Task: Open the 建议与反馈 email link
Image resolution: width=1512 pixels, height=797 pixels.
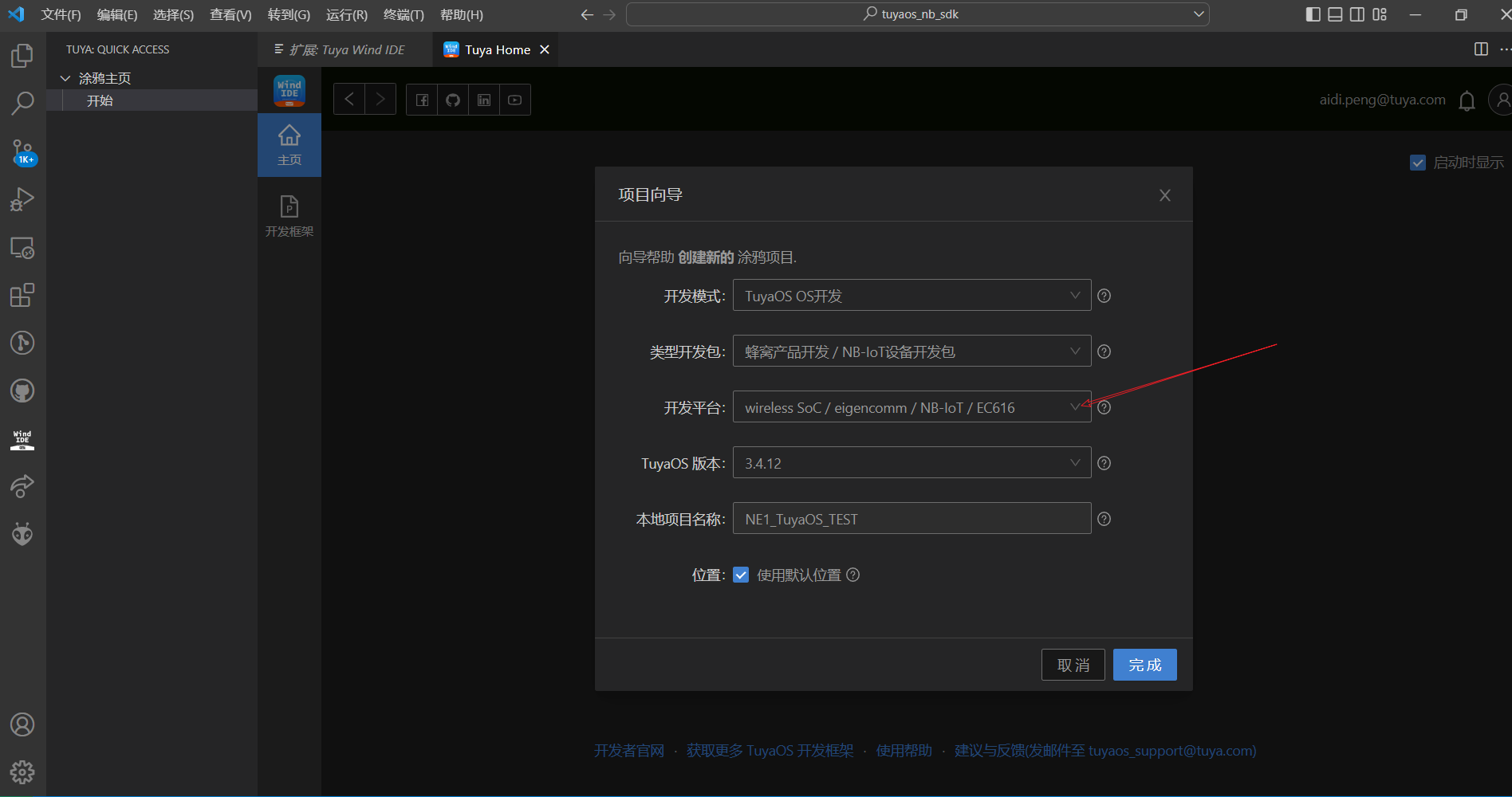Action: click(x=1105, y=751)
